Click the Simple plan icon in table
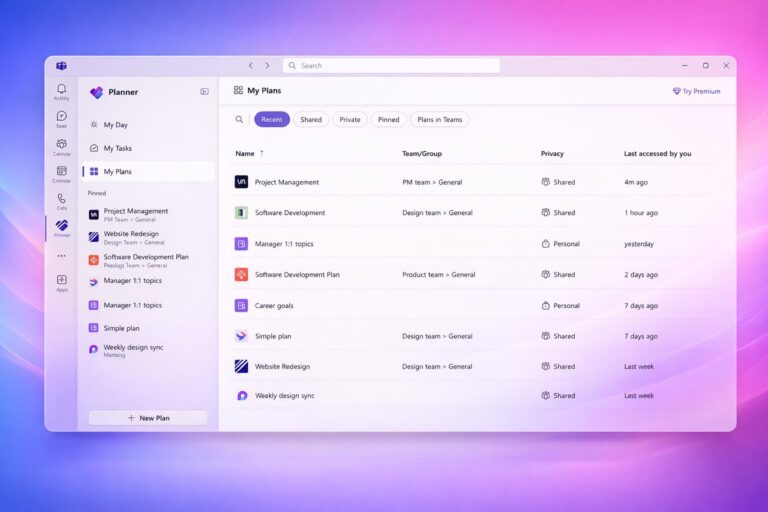The width and height of the screenshot is (768, 512). pos(241,336)
